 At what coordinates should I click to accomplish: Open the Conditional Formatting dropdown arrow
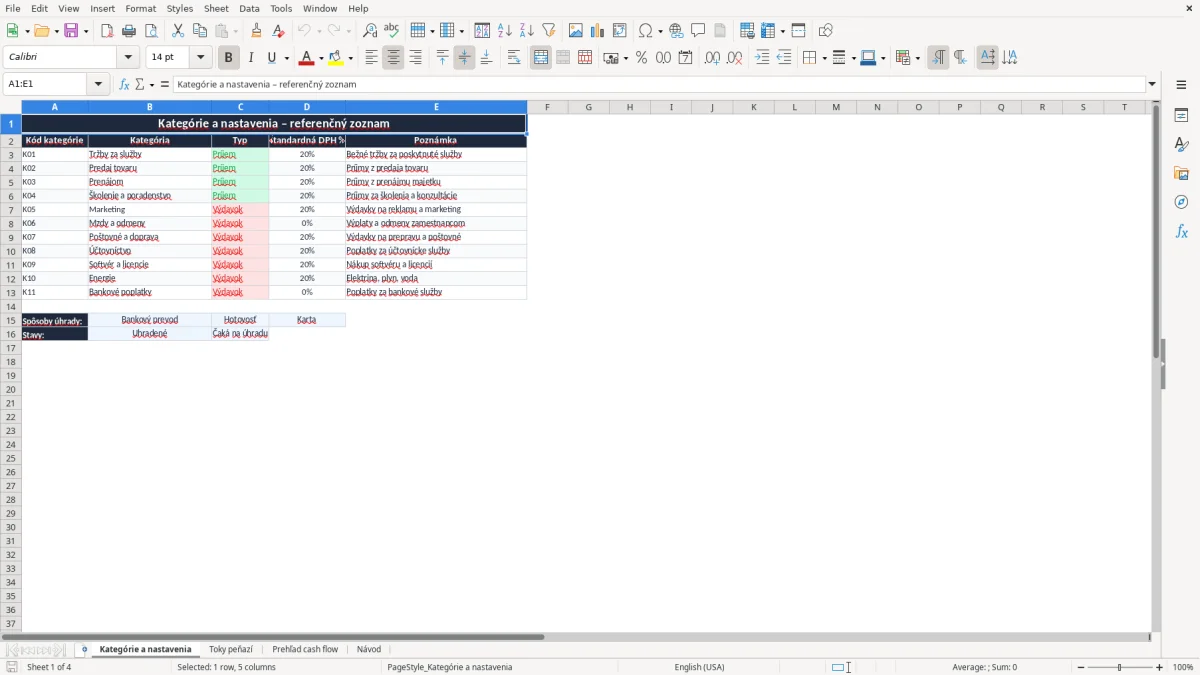tap(917, 58)
